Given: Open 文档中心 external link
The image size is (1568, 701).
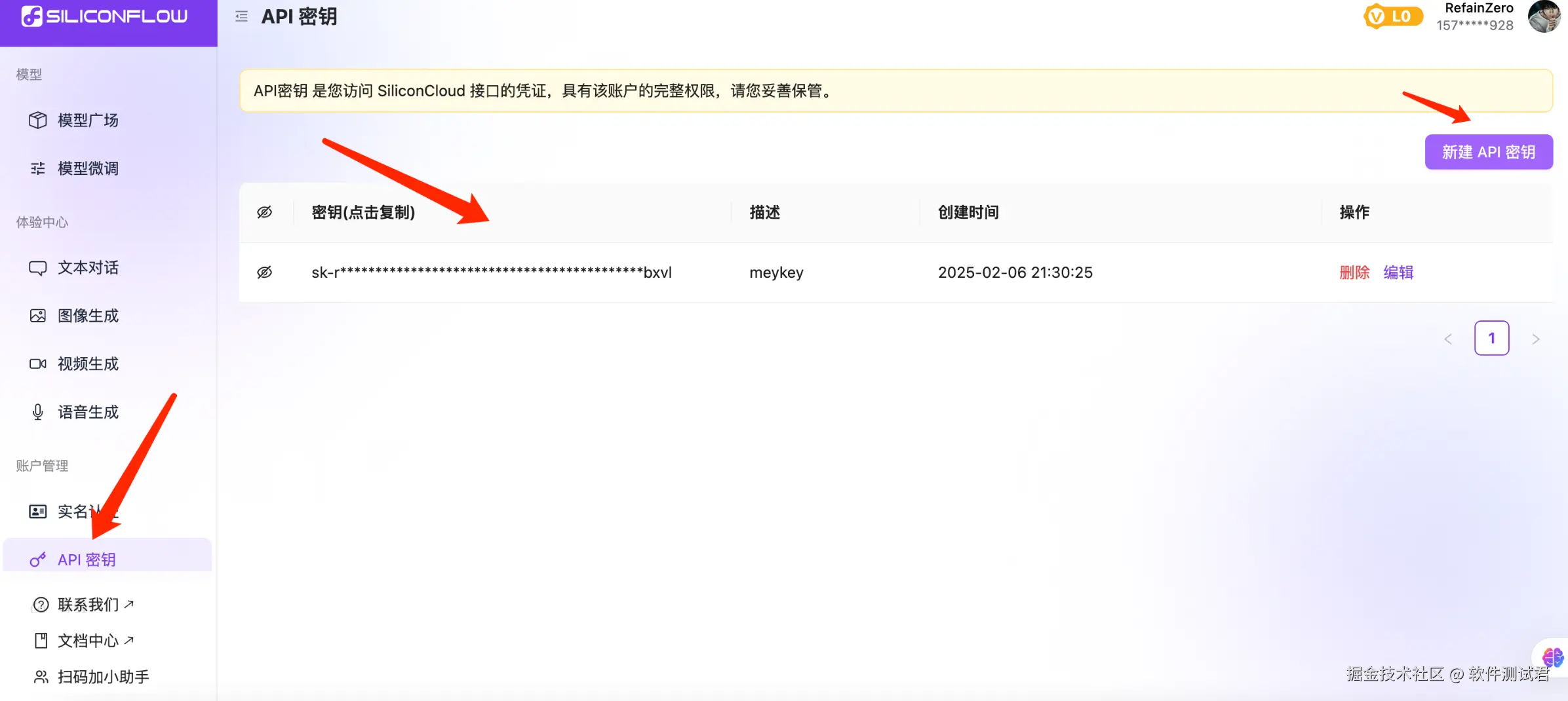Looking at the screenshot, I should 96,641.
